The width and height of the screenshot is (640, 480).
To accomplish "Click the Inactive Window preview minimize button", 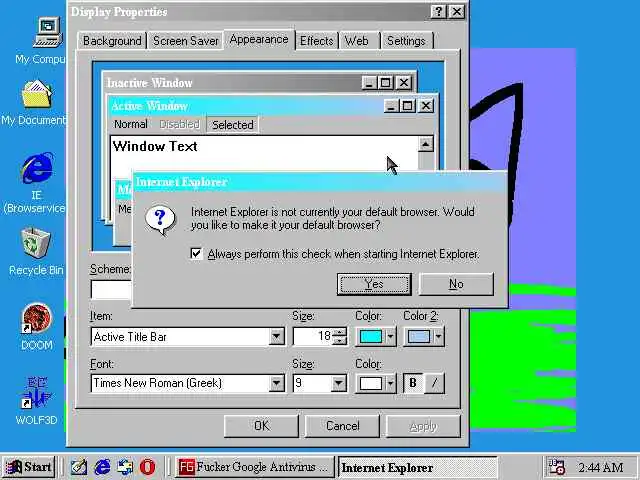I will (x=369, y=83).
